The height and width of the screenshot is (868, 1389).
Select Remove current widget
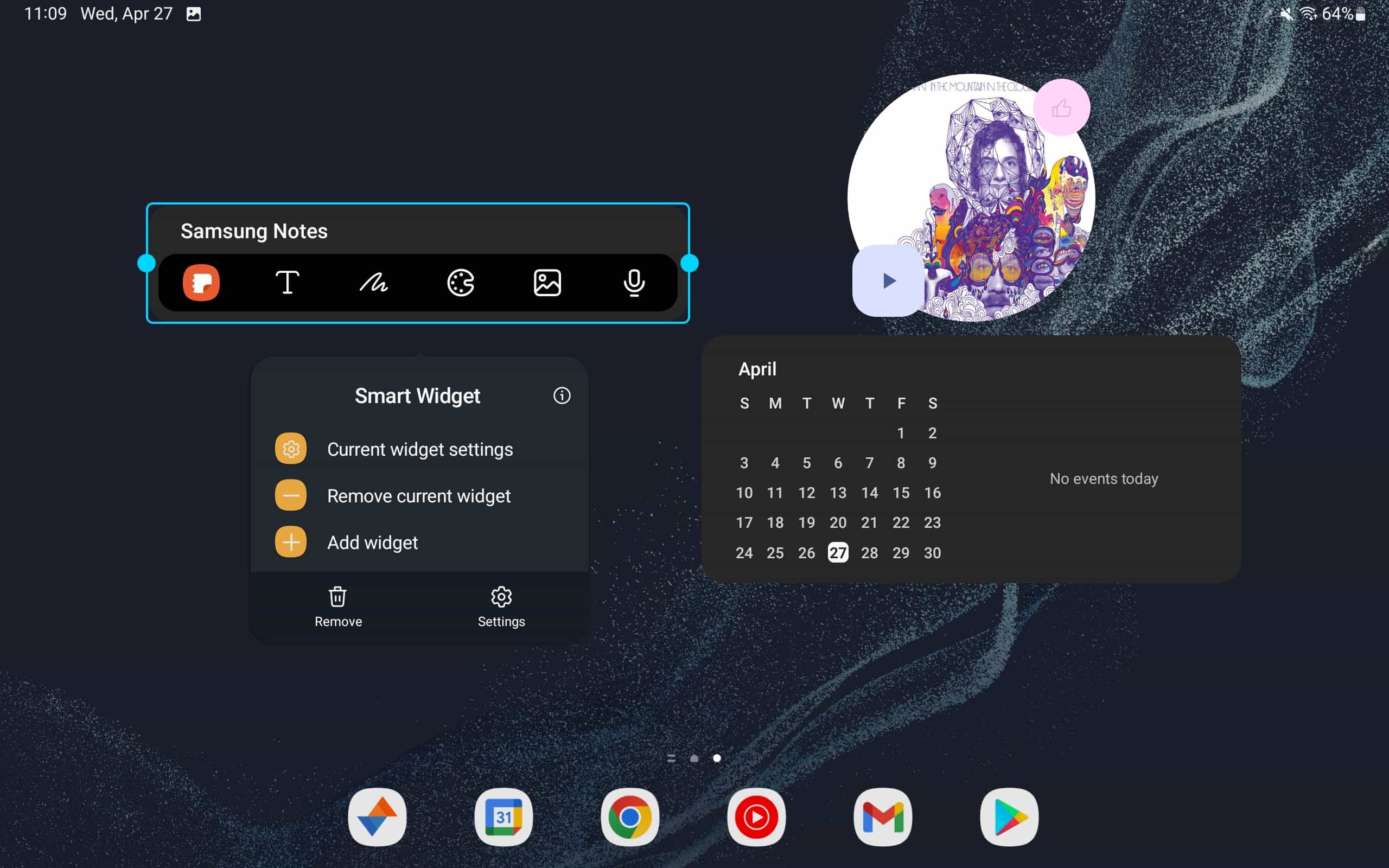click(x=418, y=495)
